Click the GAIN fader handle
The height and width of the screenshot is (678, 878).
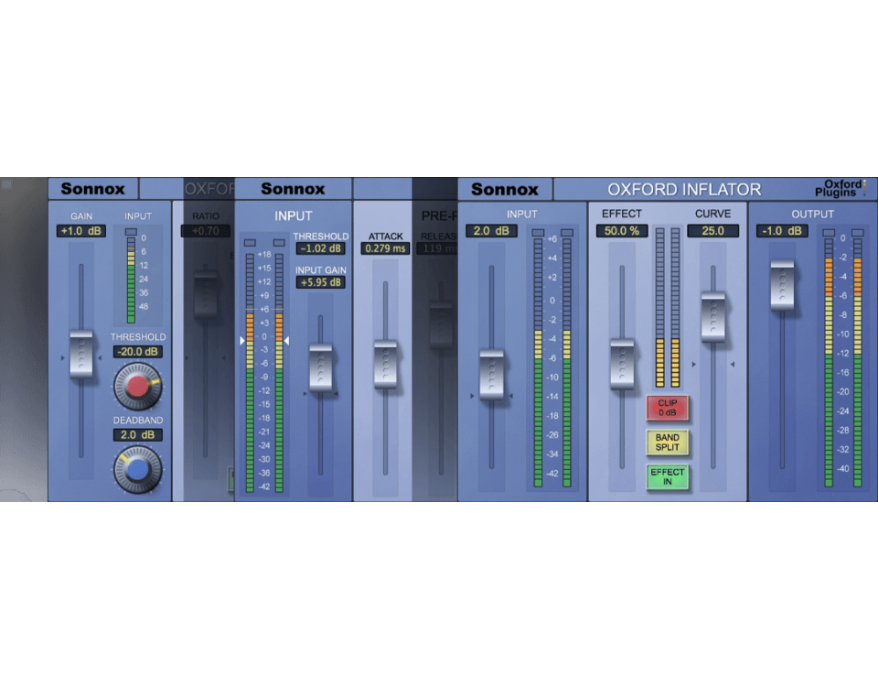coord(81,354)
